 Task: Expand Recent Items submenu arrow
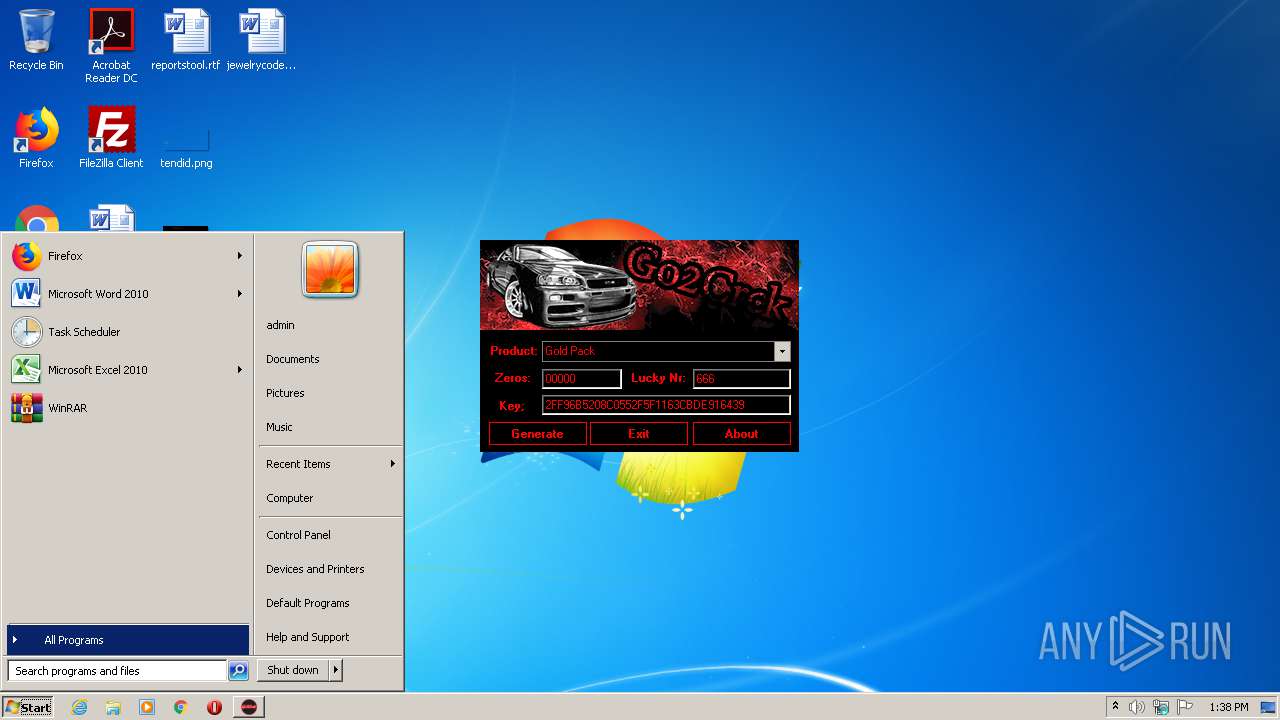click(x=392, y=464)
